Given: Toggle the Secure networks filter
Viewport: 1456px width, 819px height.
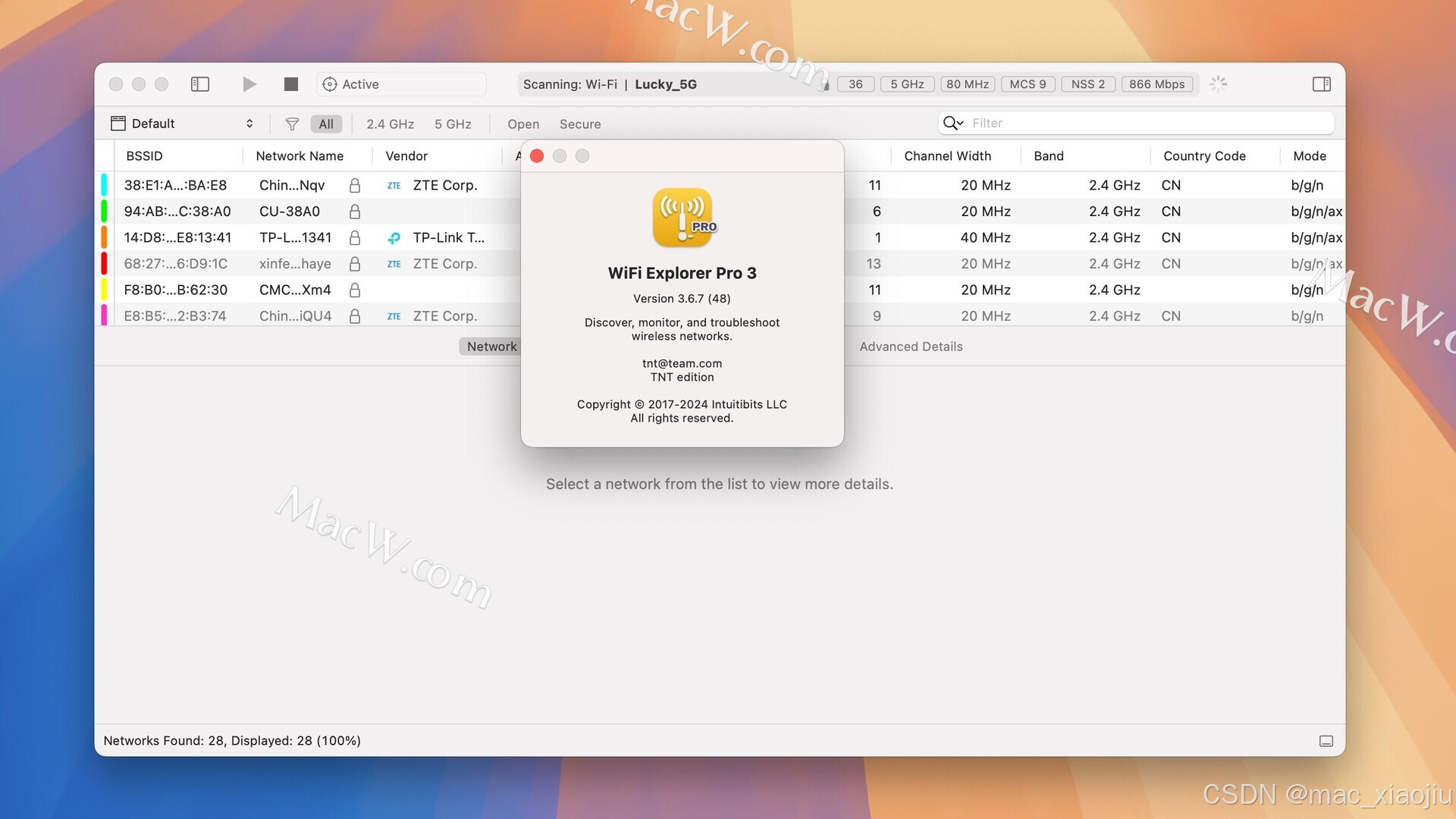Looking at the screenshot, I should click(x=580, y=124).
